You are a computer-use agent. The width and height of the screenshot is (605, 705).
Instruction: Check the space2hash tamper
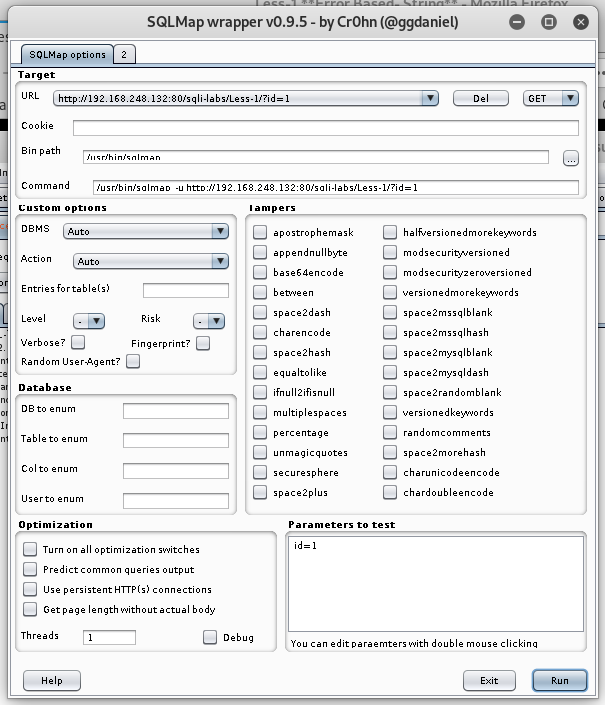(x=260, y=352)
